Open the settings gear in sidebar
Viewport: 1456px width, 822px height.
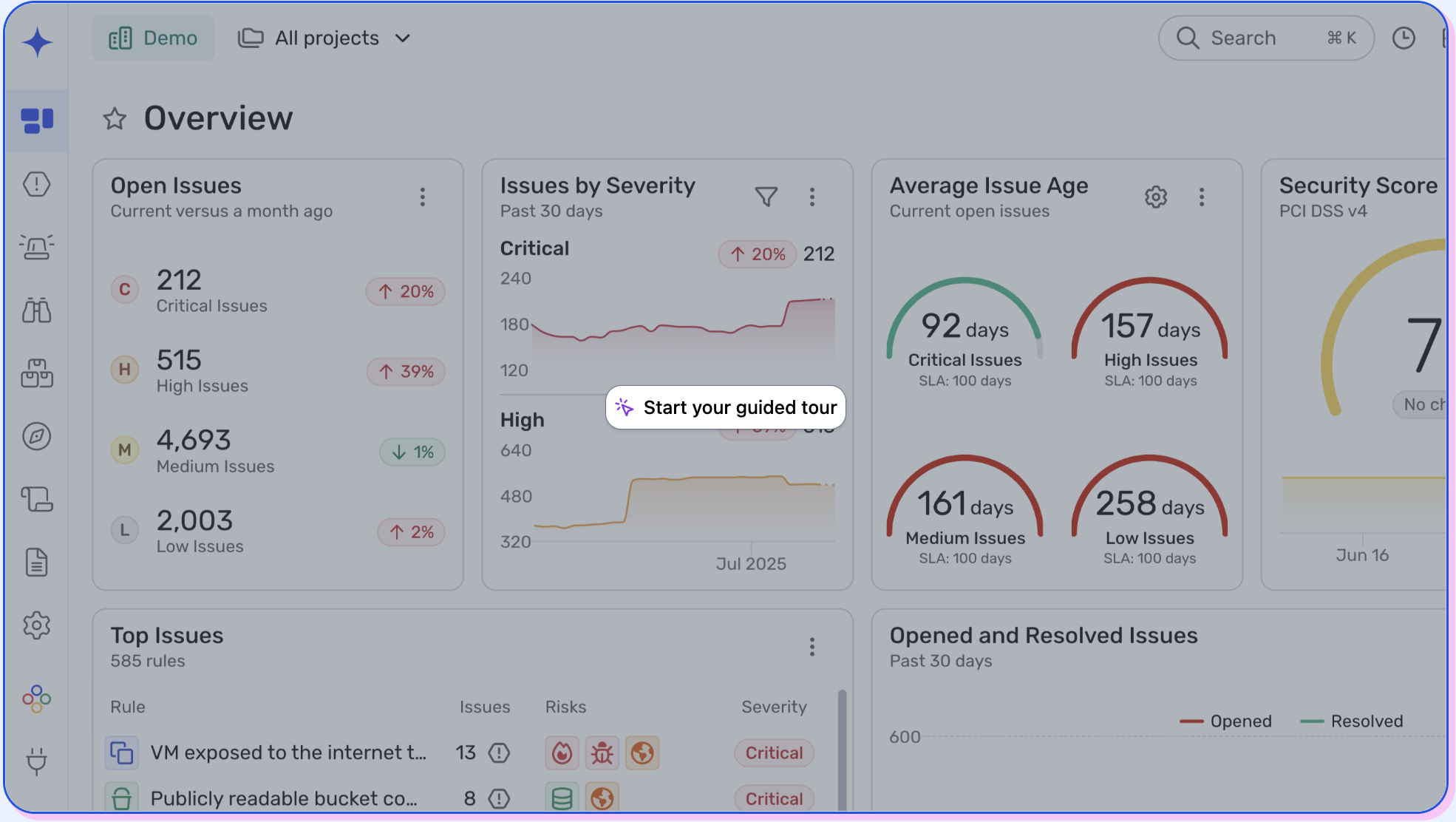coord(36,626)
